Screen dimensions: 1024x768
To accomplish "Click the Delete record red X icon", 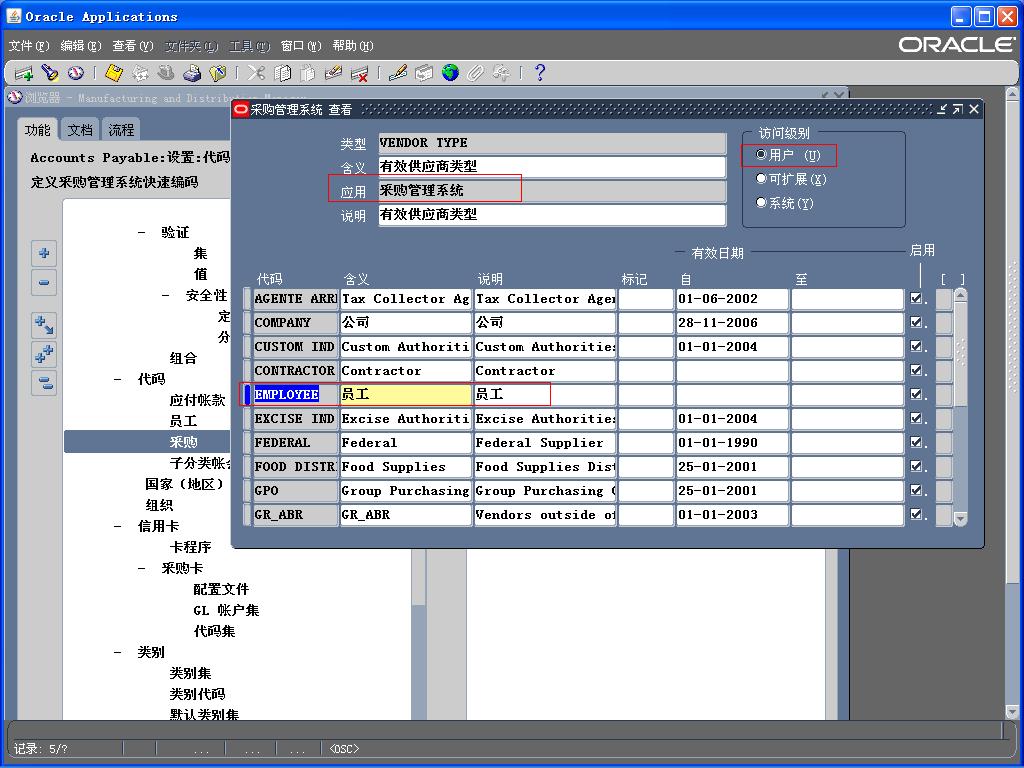I will [359, 73].
